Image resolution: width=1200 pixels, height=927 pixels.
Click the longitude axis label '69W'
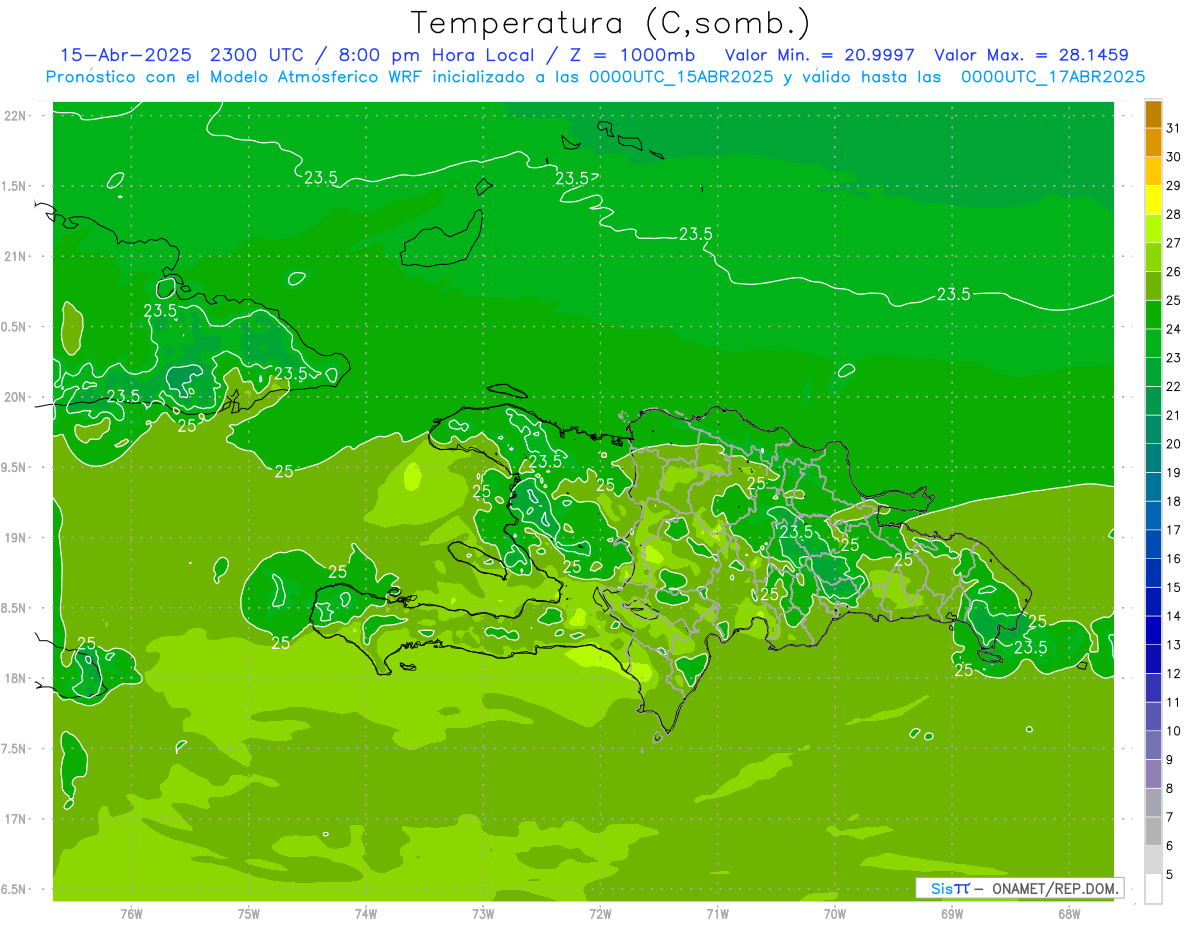click(x=952, y=914)
